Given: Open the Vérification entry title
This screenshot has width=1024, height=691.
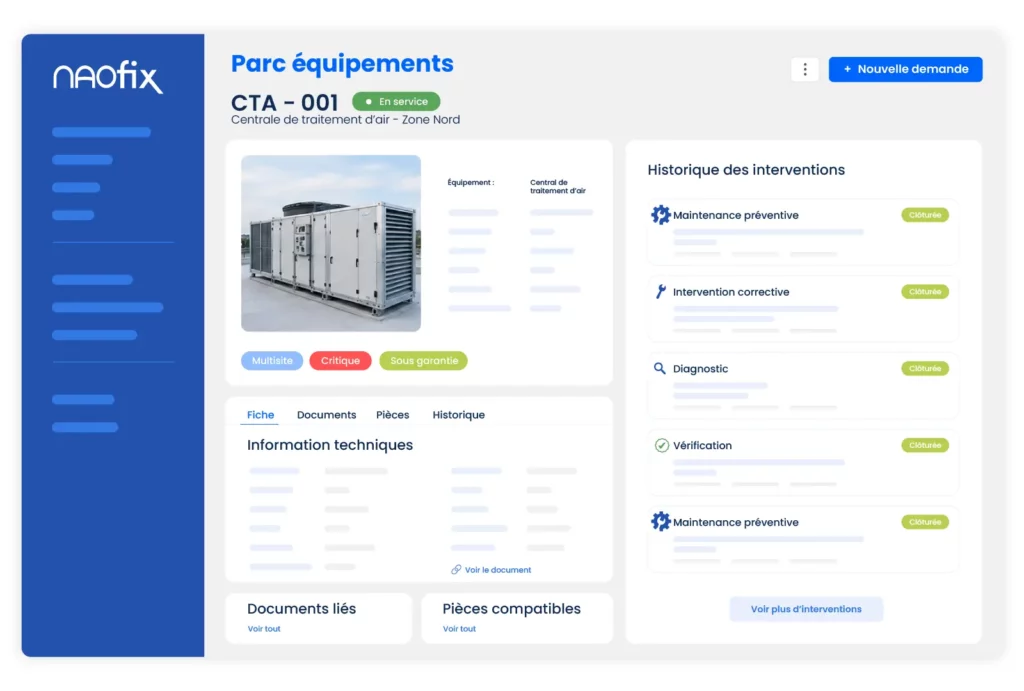Looking at the screenshot, I should pos(702,445).
